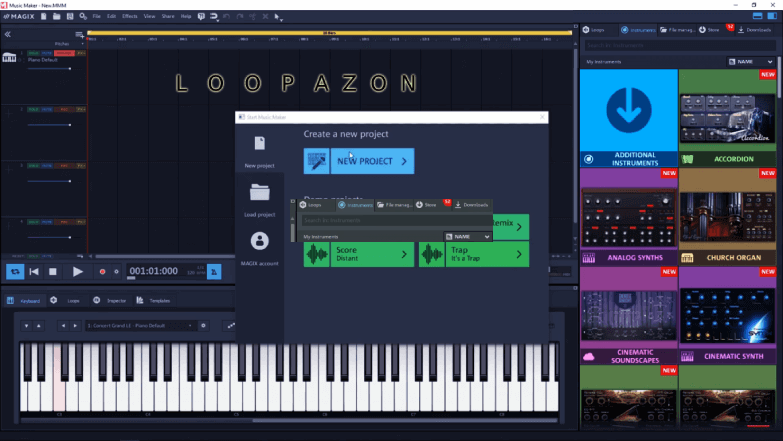Viewport: 783px width, 441px height.
Task: Open the File menu
Action: tap(96, 16)
